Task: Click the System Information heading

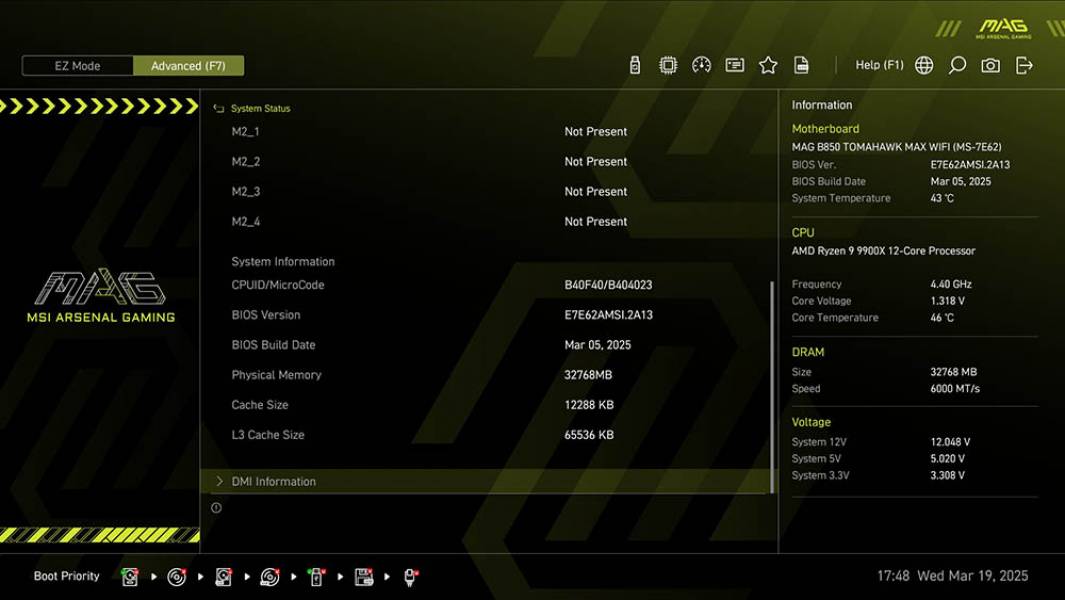Action: click(283, 262)
